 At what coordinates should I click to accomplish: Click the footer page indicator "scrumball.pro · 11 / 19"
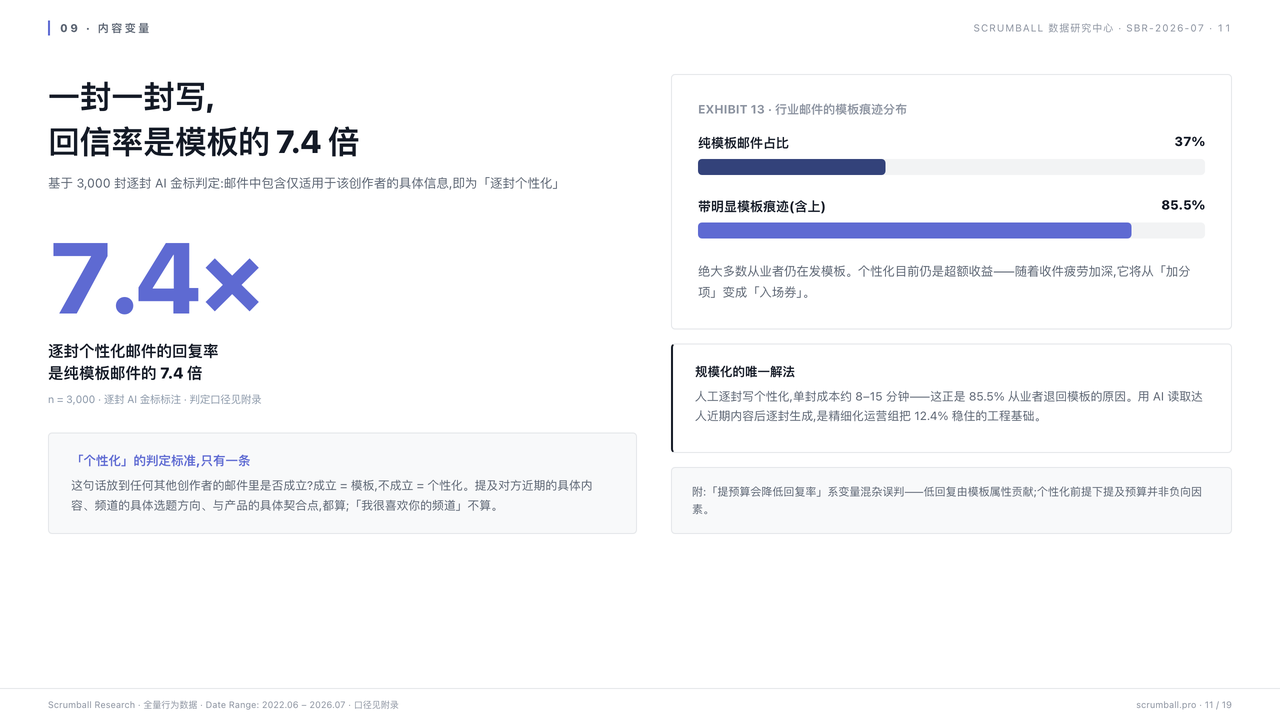[x=1184, y=705]
